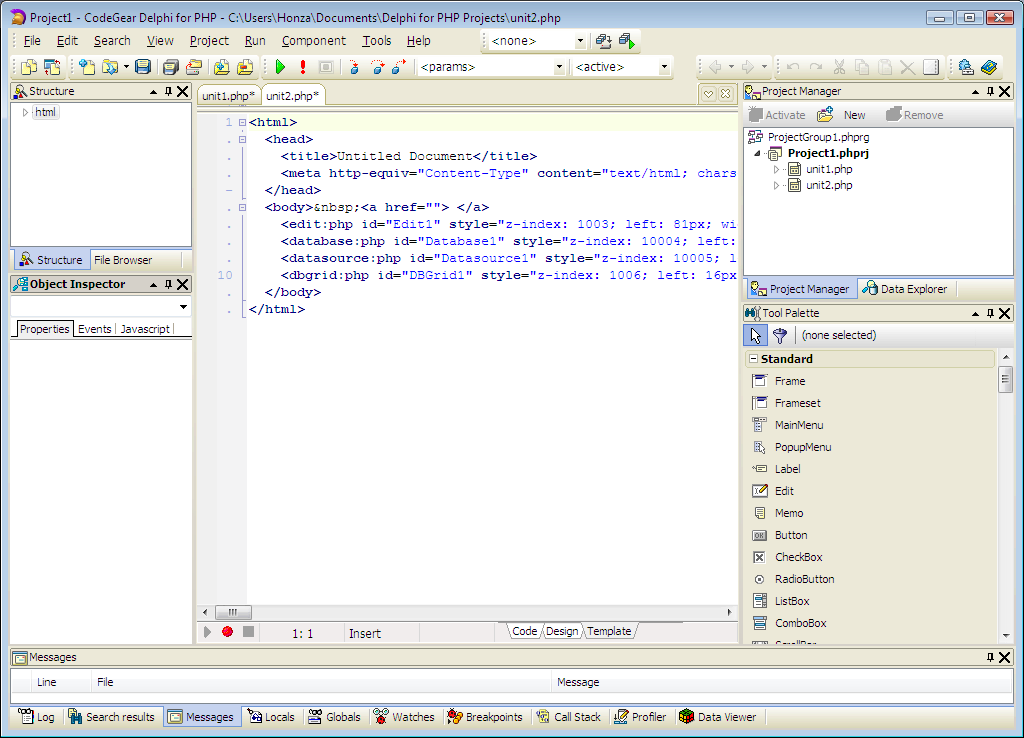Pin the Messages panel
Image resolution: width=1024 pixels, height=738 pixels.
tap(991, 657)
